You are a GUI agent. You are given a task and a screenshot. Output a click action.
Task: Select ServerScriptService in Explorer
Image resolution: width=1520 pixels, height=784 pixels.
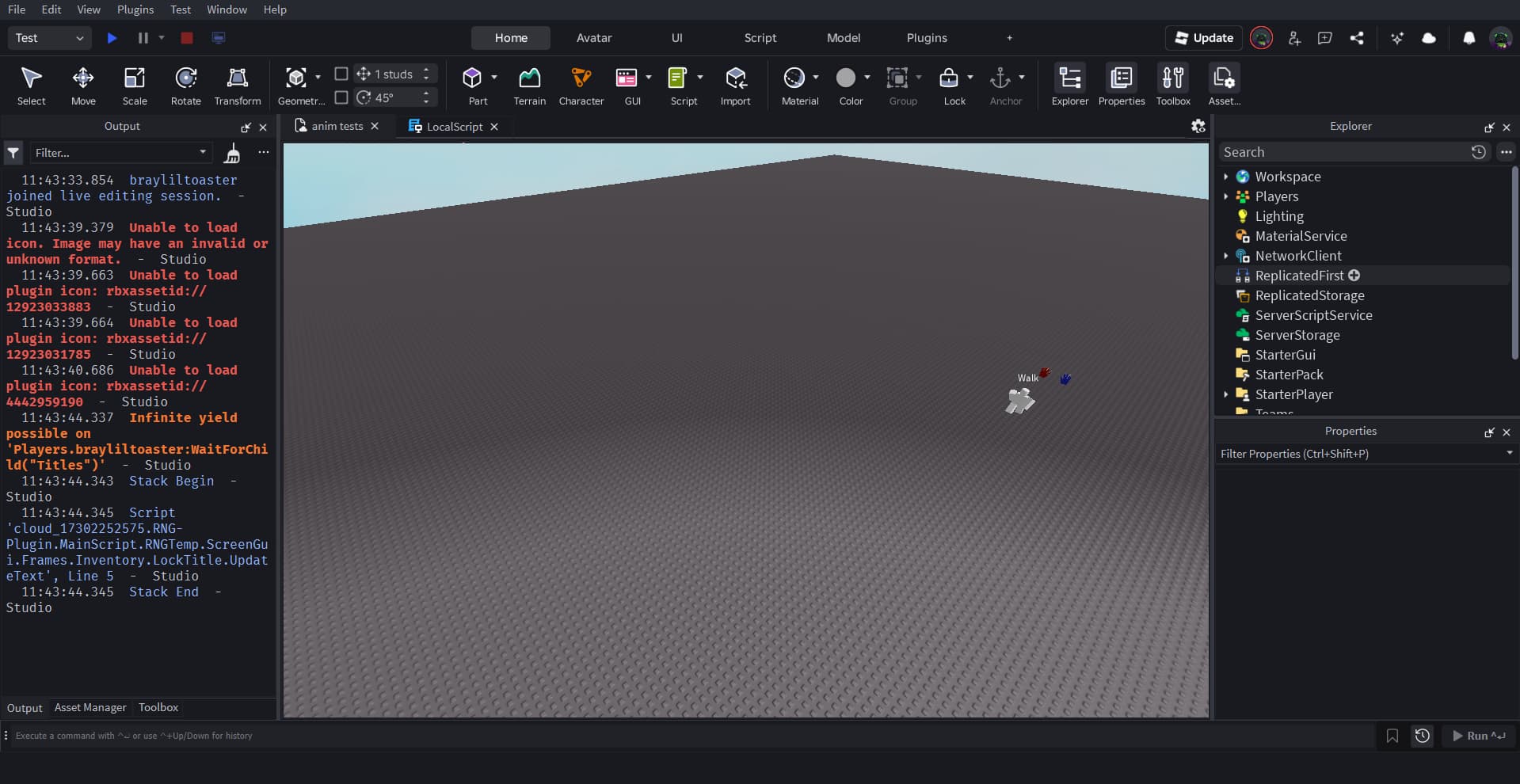[1313, 315]
